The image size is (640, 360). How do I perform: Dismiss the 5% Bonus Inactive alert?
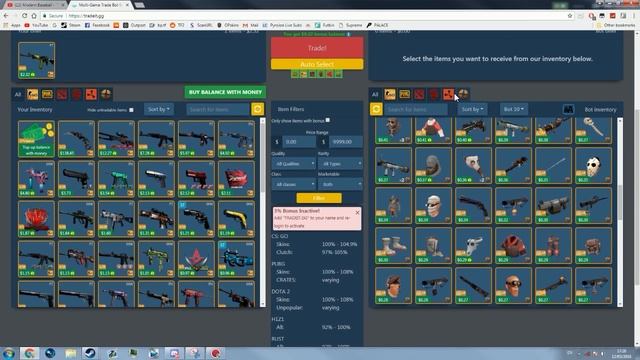[x=358, y=213]
